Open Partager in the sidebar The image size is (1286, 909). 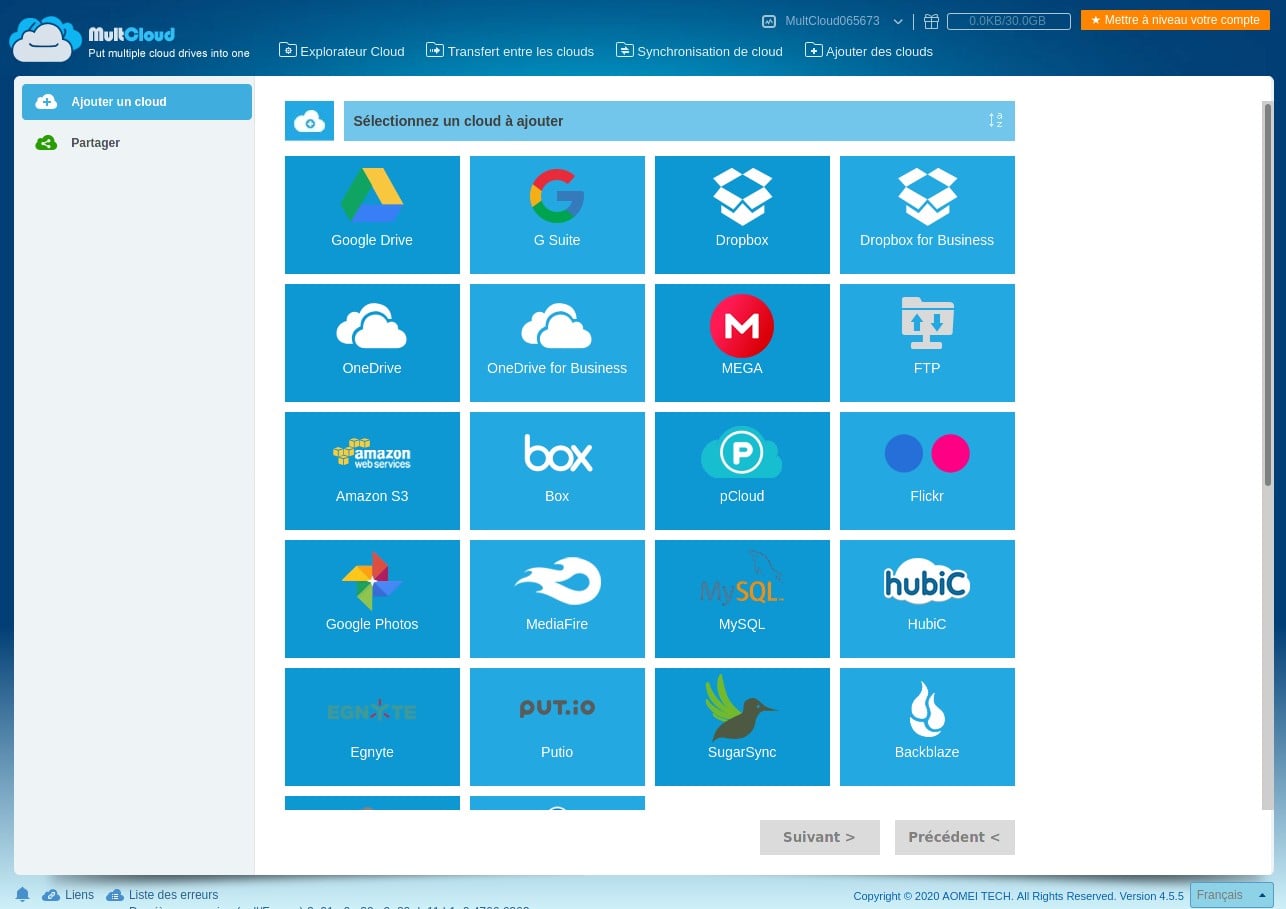[x=137, y=143]
